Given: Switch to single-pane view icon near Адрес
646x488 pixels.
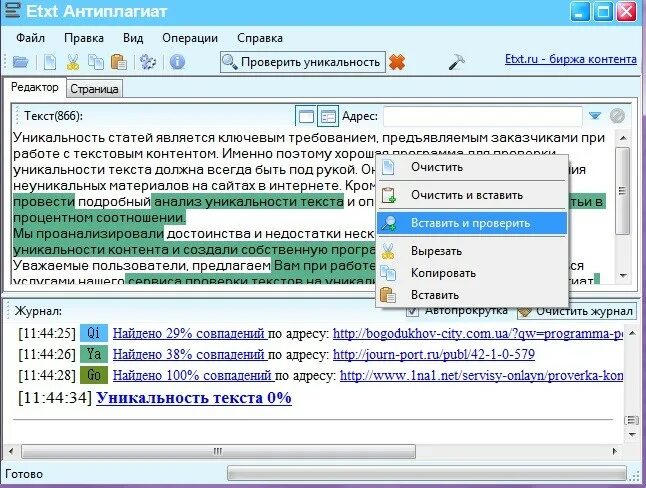Looking at the screenshot, I should [x=306, y=117].
